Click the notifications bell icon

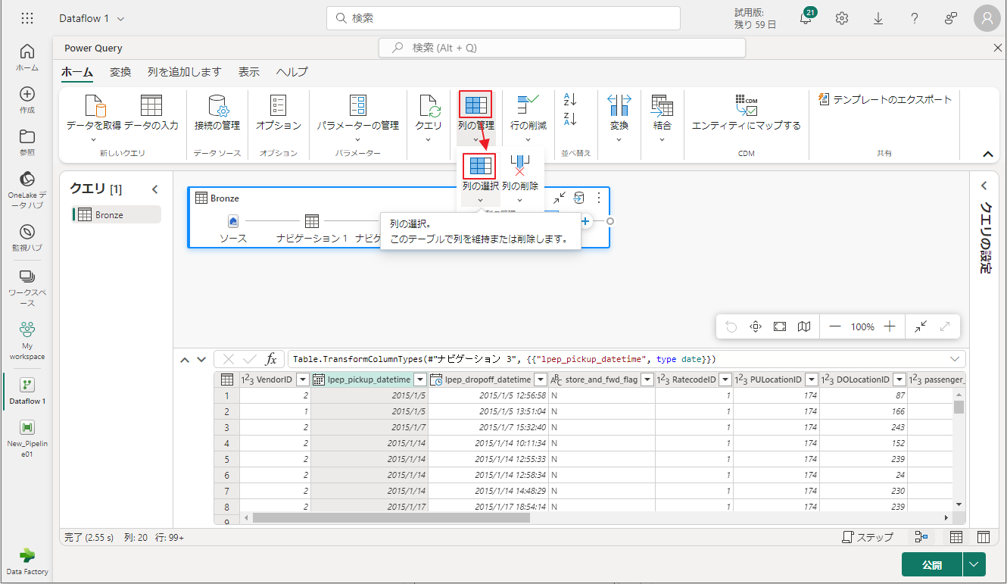(806, 18)
